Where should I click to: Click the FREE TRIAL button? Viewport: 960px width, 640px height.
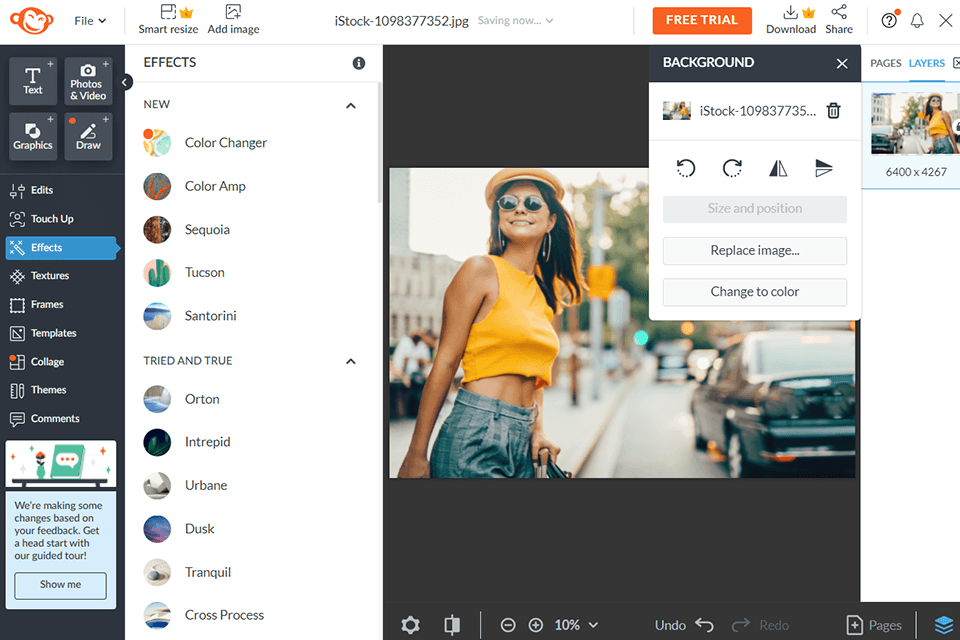coord(702,20)
